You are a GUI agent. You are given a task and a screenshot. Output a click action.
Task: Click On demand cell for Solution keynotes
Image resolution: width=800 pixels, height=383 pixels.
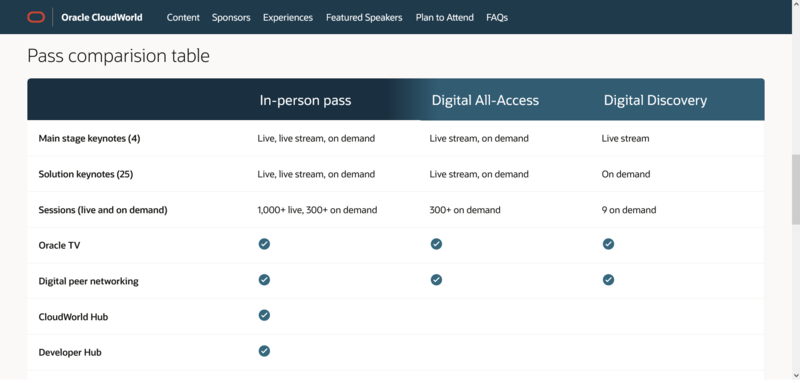pyautogui.click(x=626, y=174)
